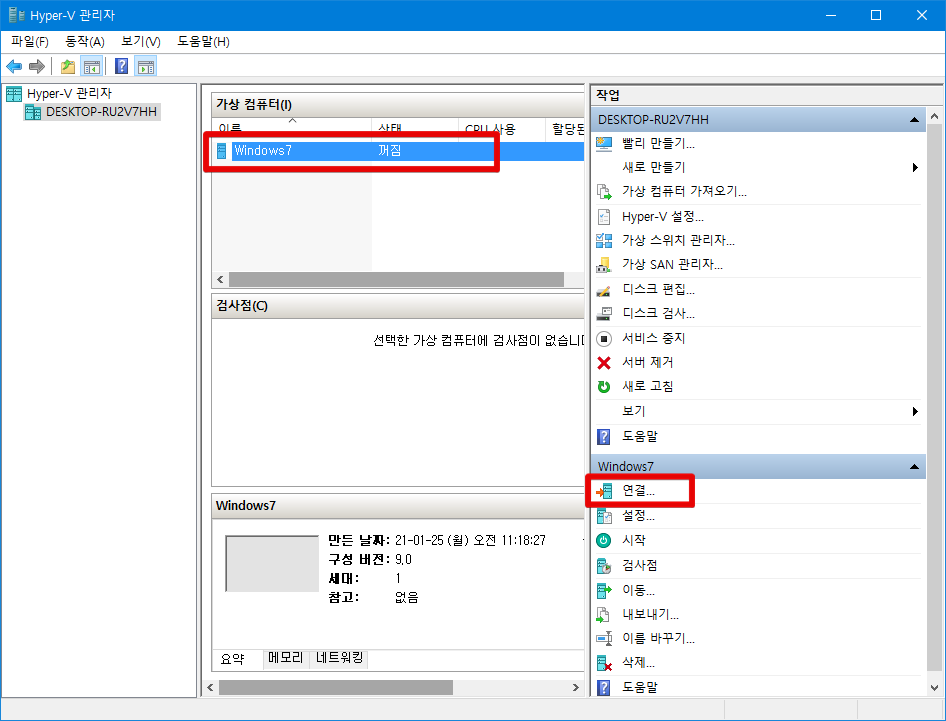Expand the 보기 submenu arrow in actions

[x=915, y=411]
